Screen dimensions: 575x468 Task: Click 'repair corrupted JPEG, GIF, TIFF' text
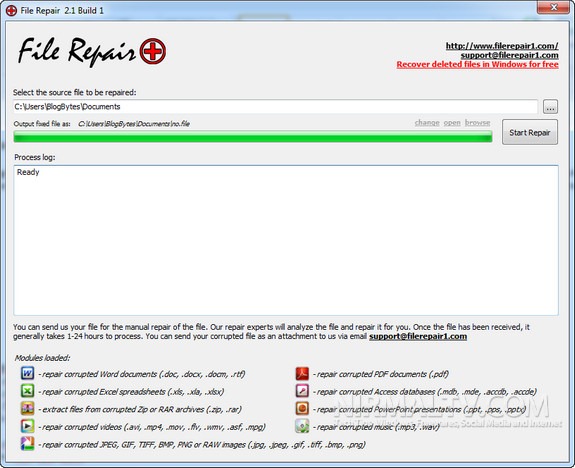(202, 445)
